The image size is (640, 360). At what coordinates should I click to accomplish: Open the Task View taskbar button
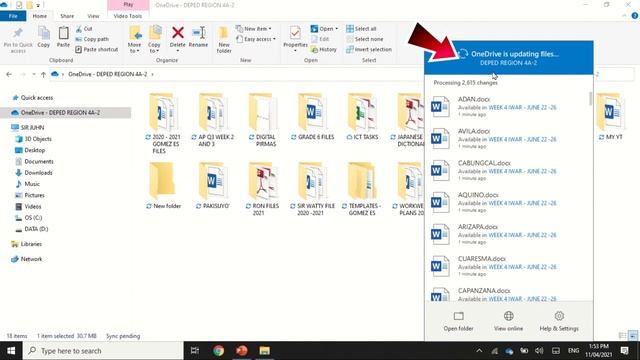coord(195,351)
